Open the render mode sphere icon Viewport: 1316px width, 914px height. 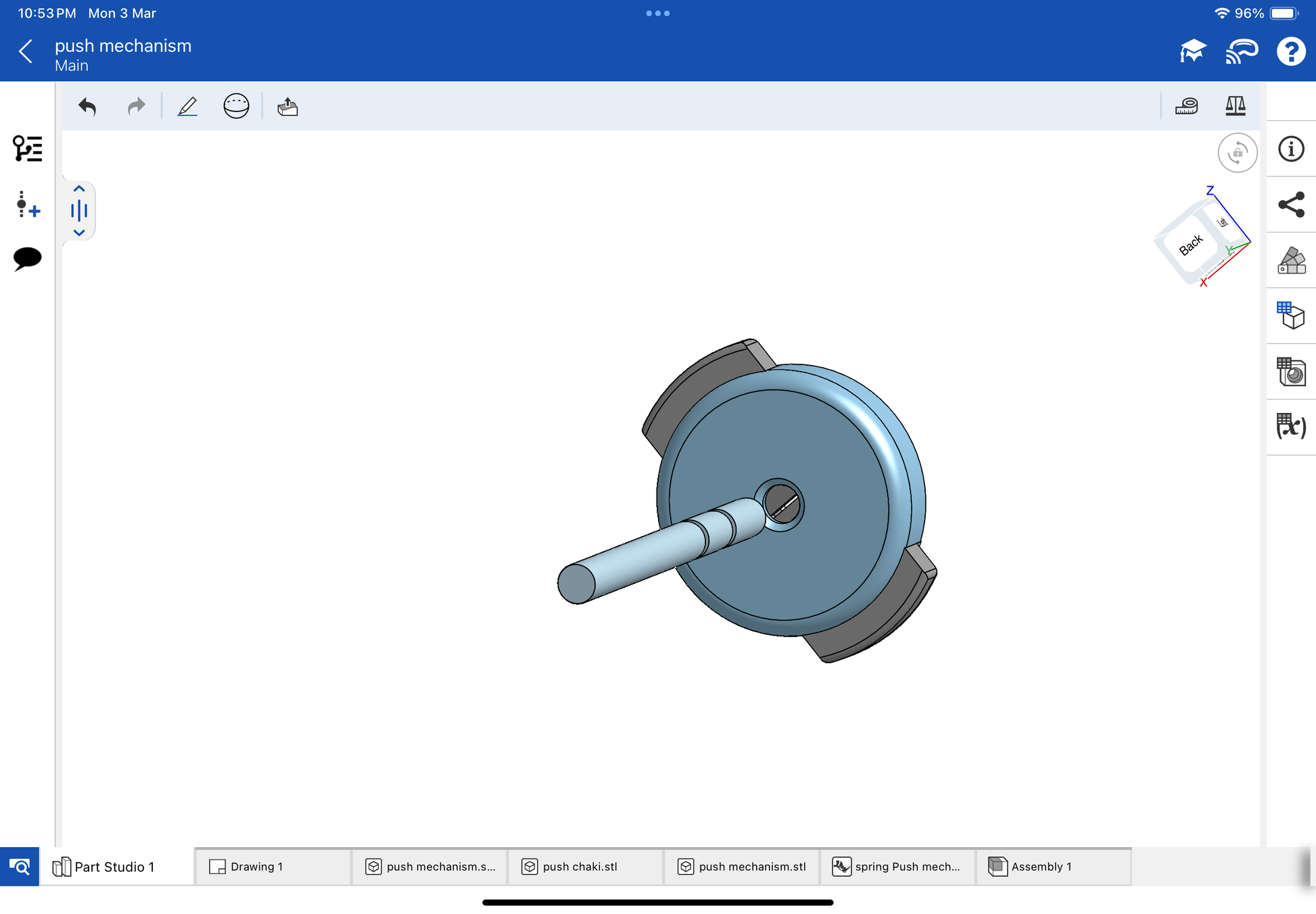[236, 106]
